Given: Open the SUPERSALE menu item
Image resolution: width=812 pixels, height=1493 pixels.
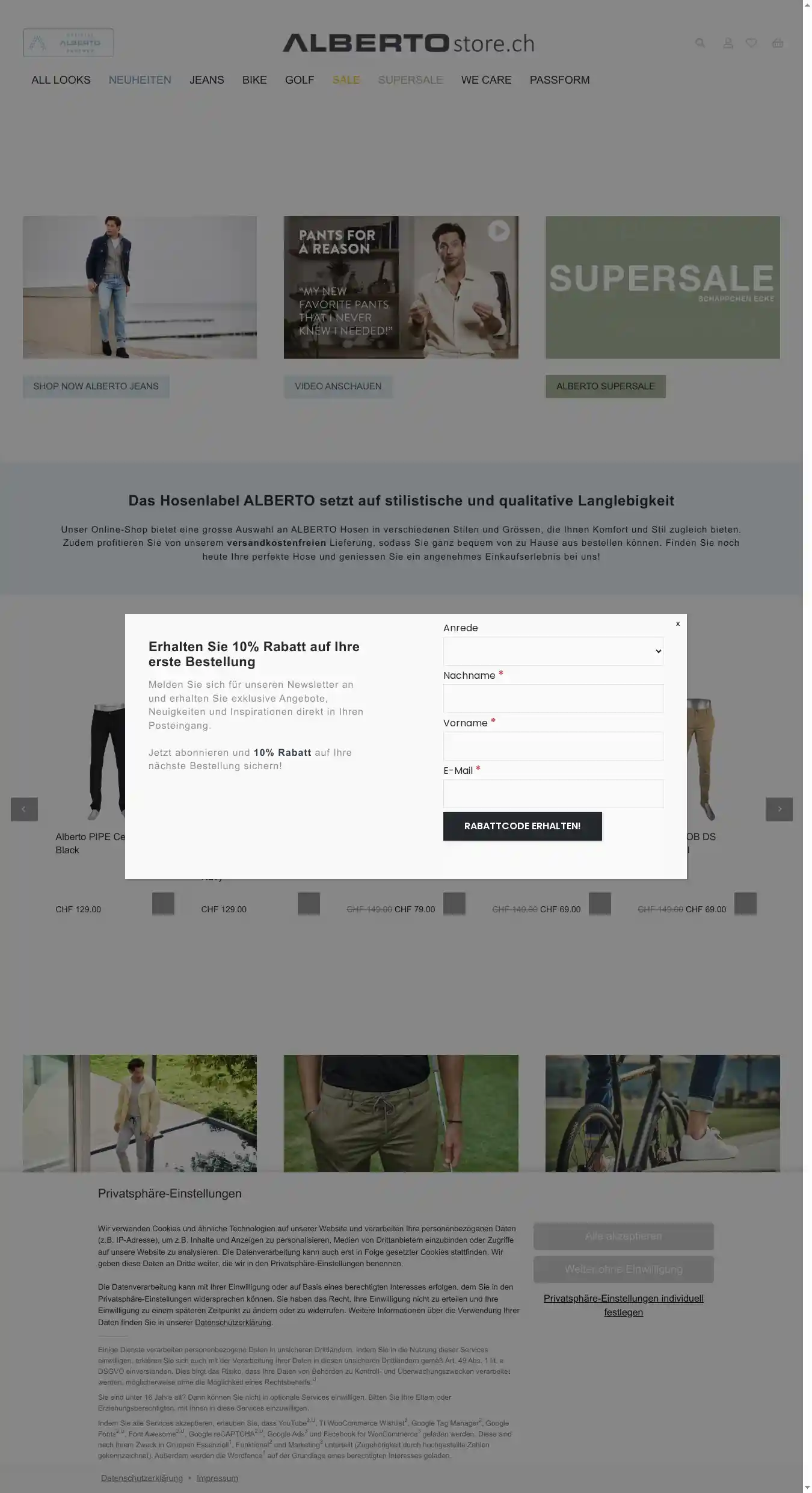Looking at the screenshot, I should point(410,80).
